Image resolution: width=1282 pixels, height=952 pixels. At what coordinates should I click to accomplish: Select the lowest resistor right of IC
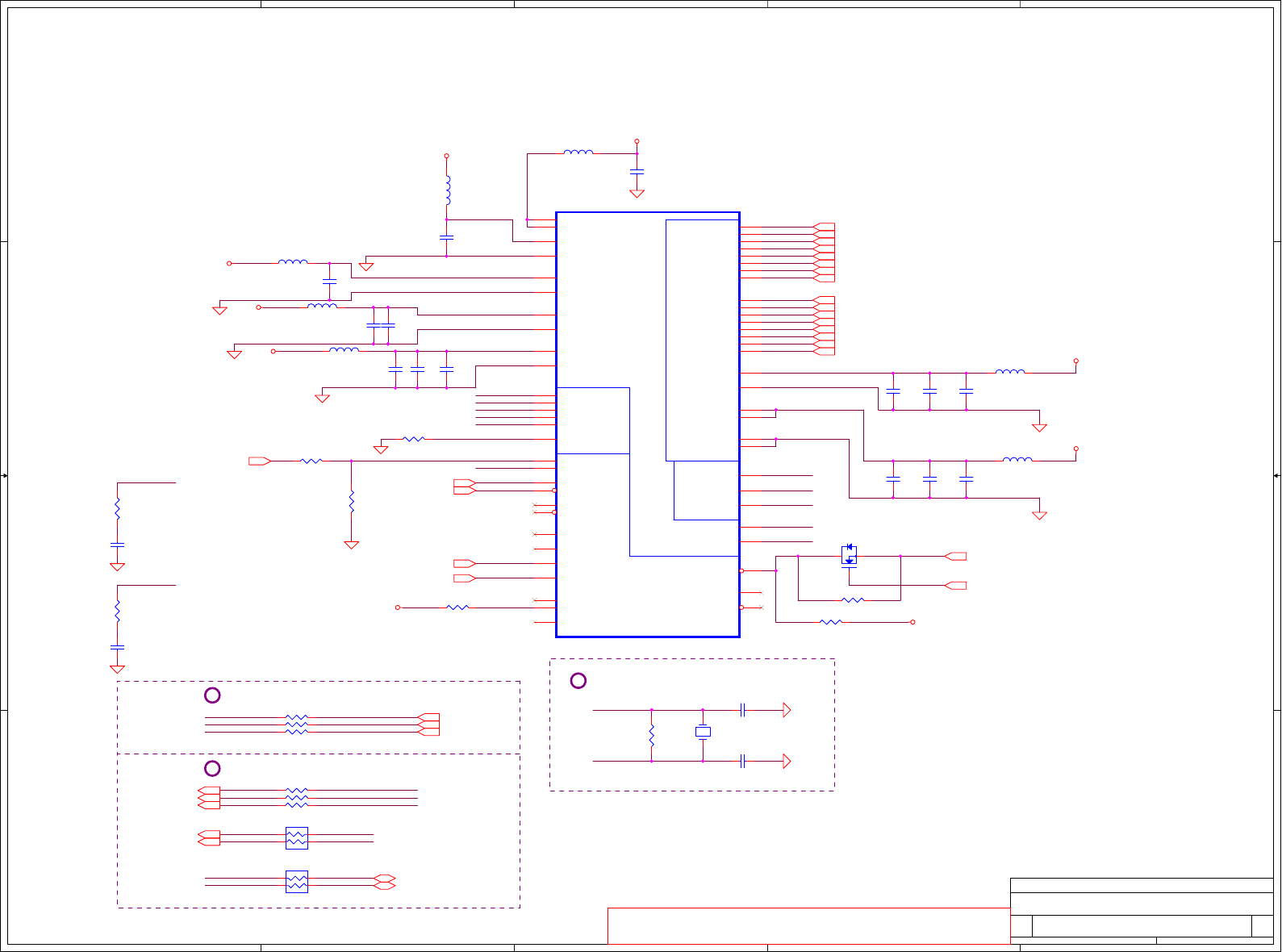pos(831,622)
